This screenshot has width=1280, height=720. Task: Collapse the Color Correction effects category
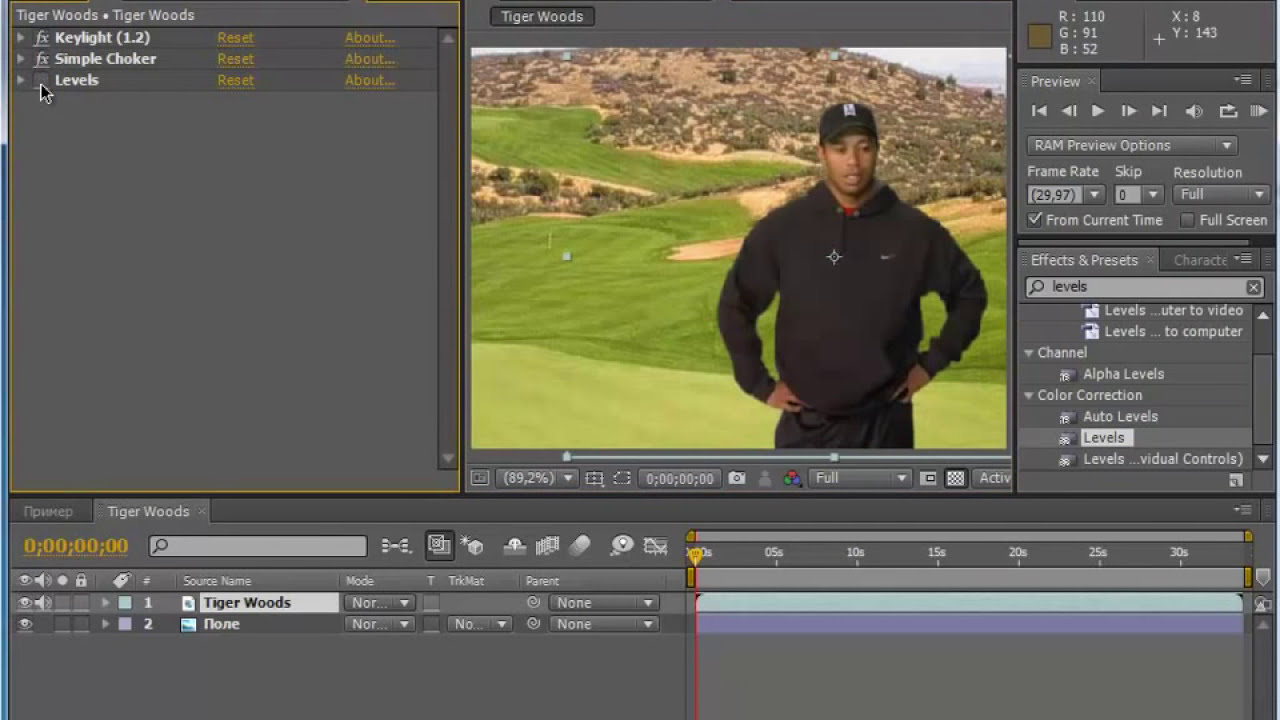click(x=1028, y=395)
